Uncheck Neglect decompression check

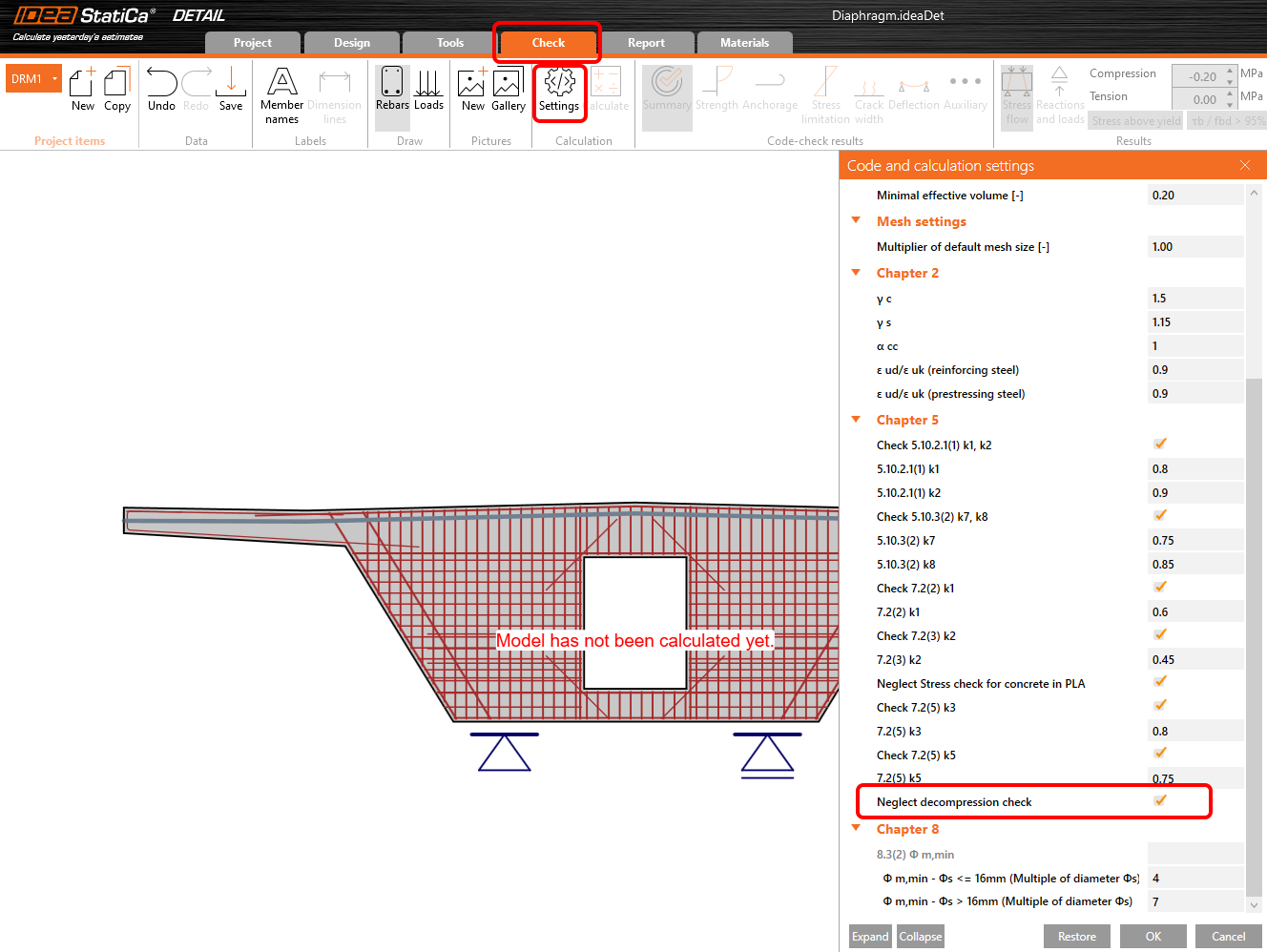point(1160,801)
